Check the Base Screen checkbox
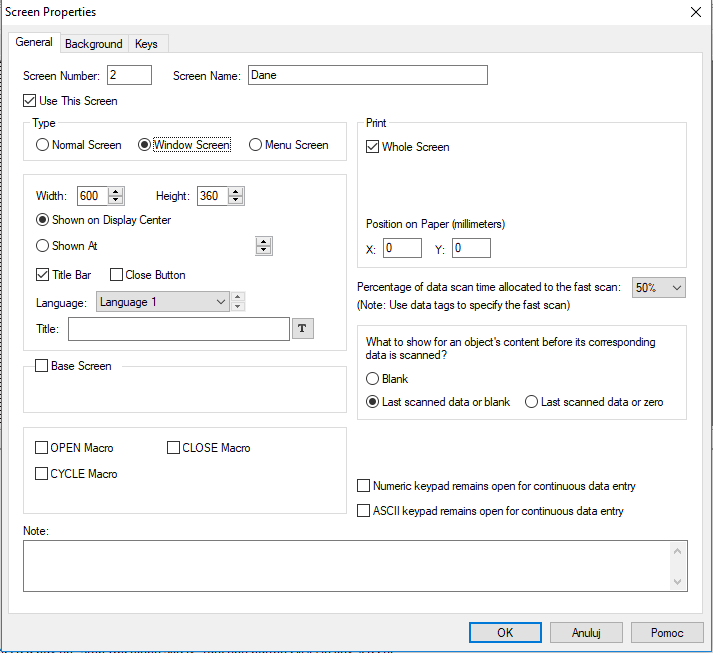The height and width of the screenshot is (653, 713). pyautogui.click(x=41, y=366)
